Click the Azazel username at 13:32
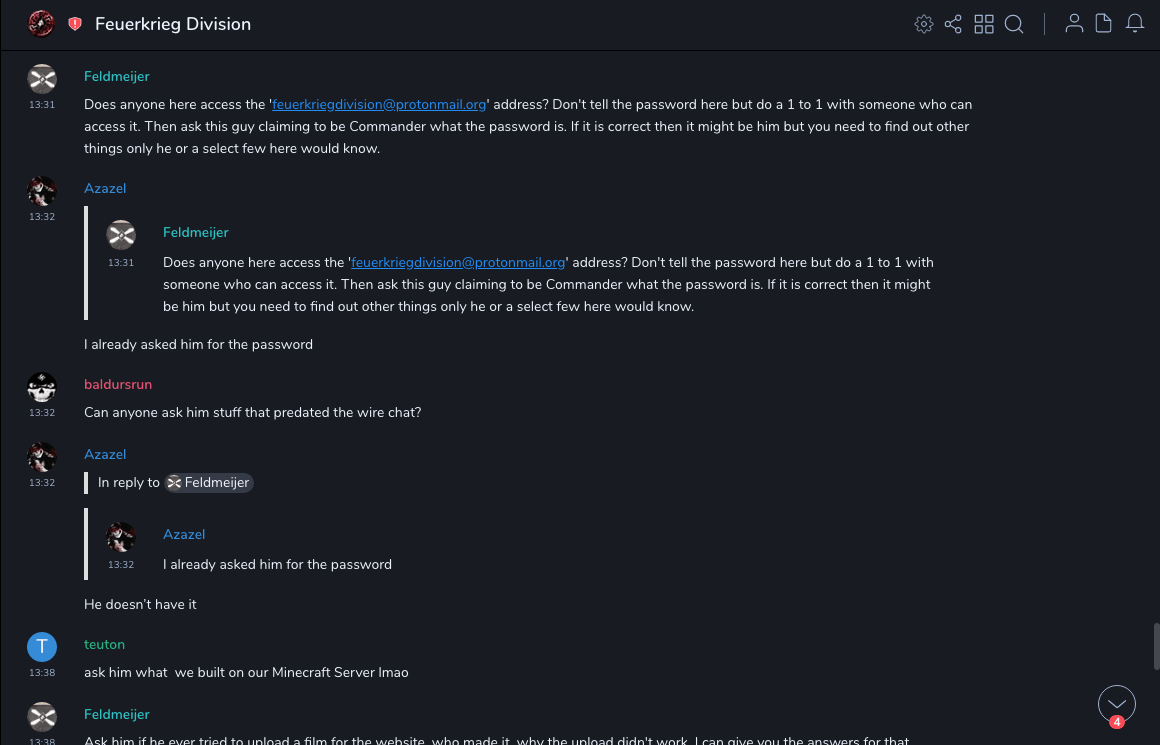1160x745 pixels. click(x=105, y=188)
